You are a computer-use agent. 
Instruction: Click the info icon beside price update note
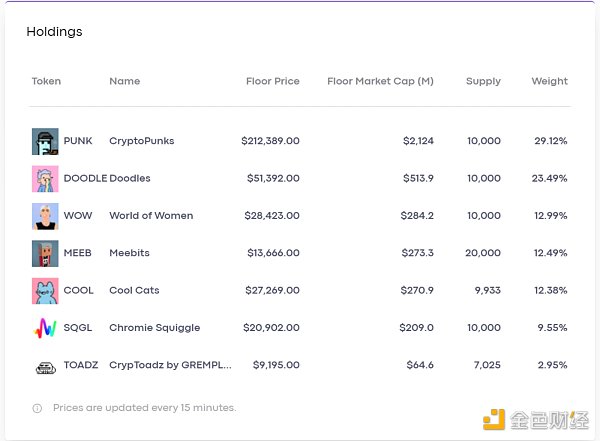[x=37, y=408]
